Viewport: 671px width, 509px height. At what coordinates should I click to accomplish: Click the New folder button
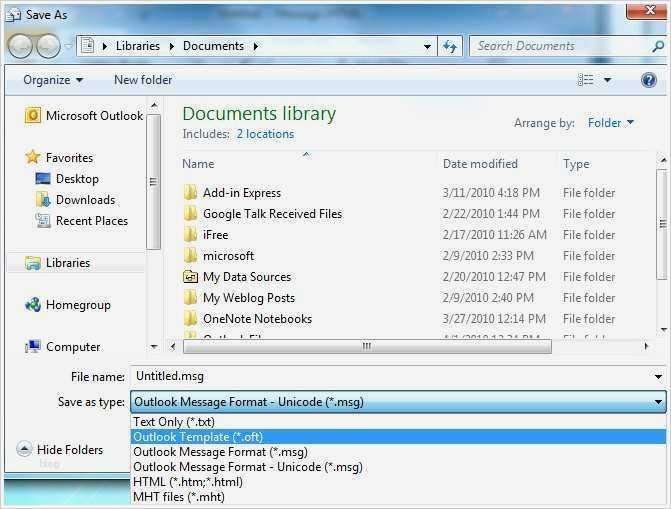[143, 80]
